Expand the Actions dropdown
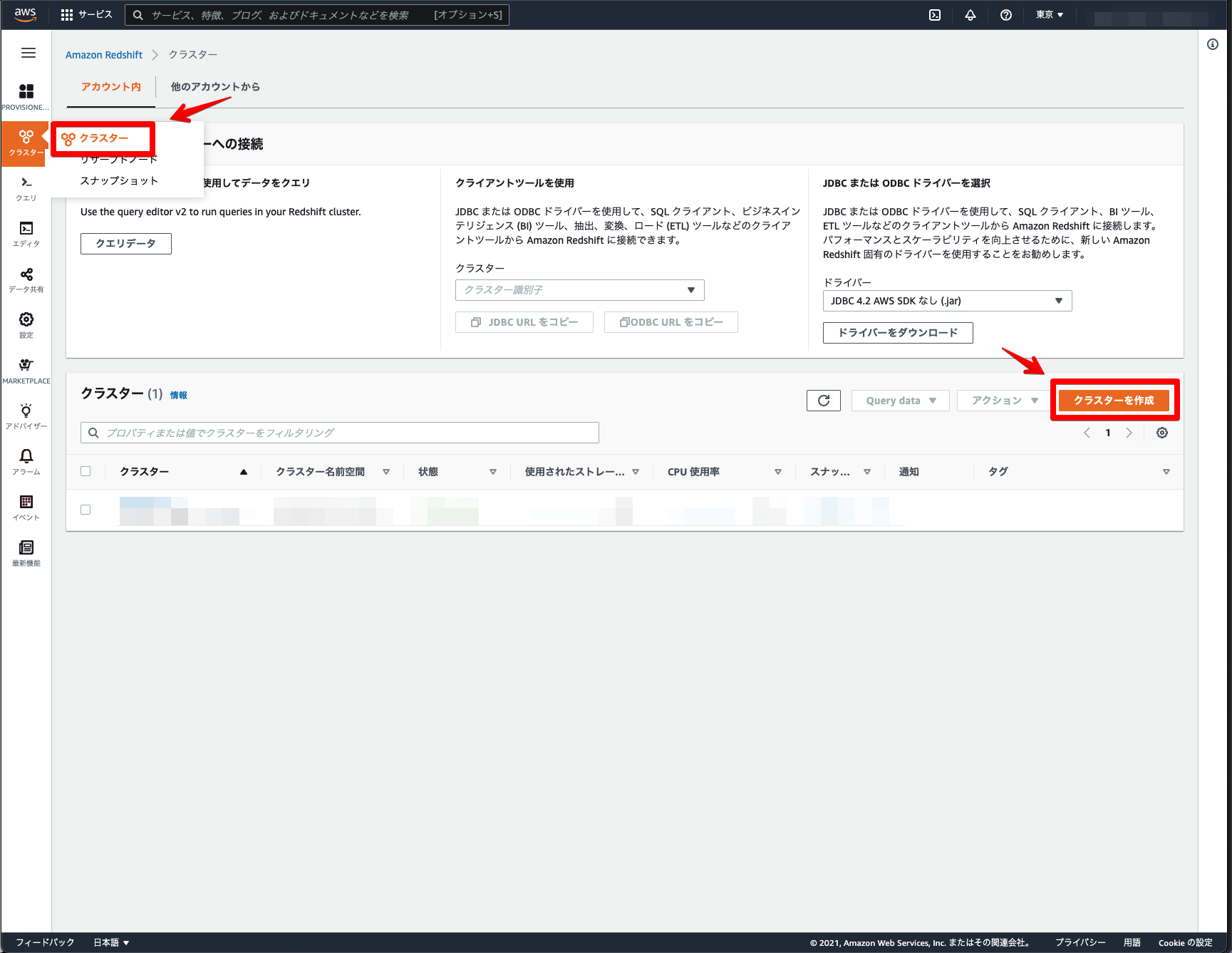The image size is (1232, 953). [1005, 401]
